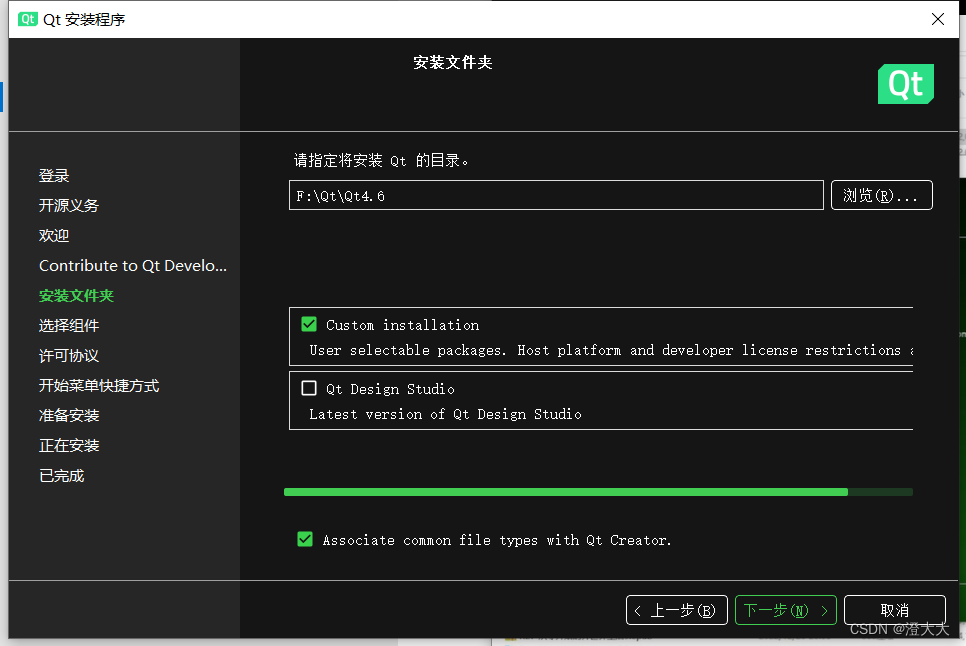The image size is (966, 646).
Task: Select the 准备安装 step in sidebar
Action: (69, 416)
